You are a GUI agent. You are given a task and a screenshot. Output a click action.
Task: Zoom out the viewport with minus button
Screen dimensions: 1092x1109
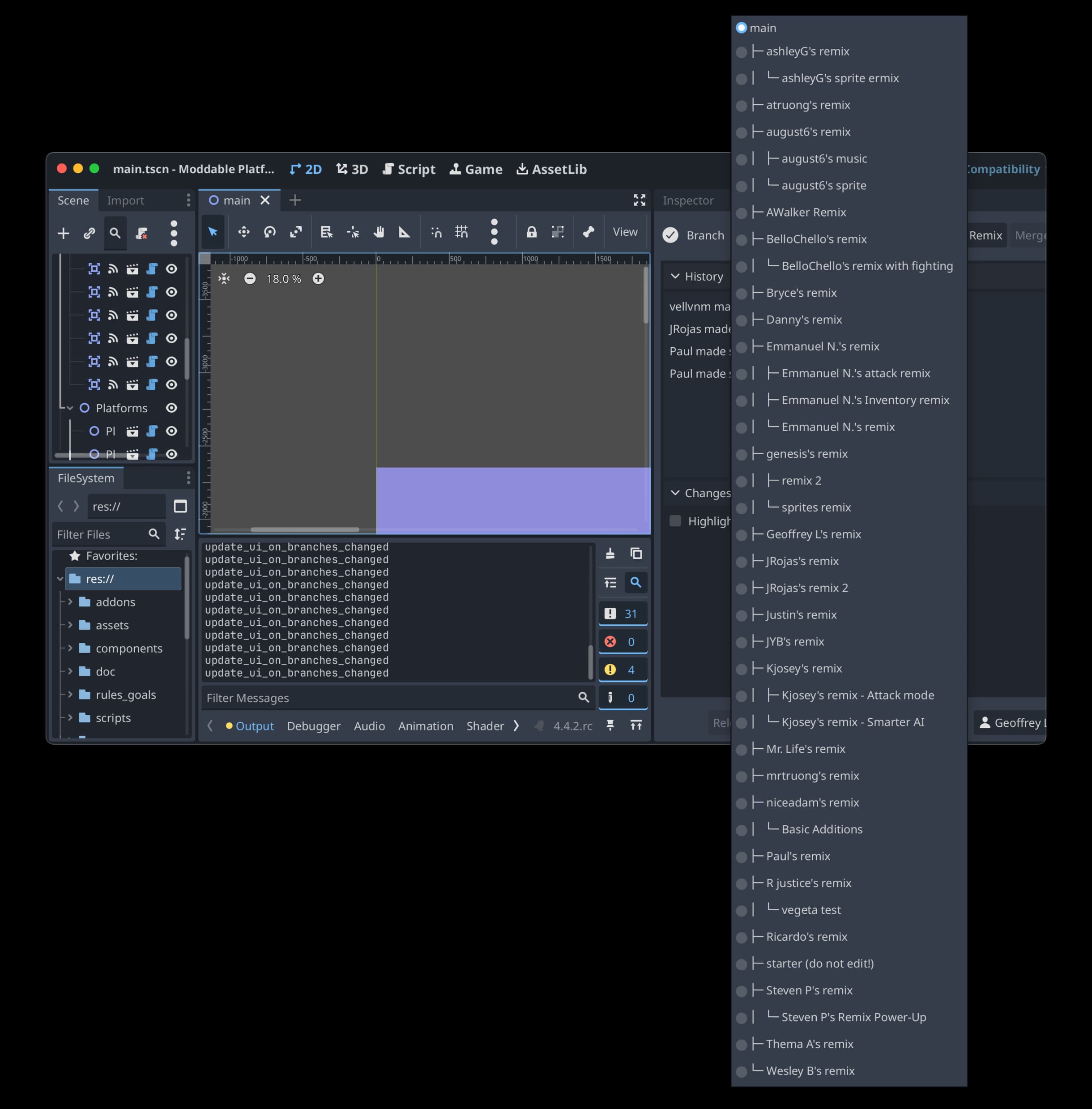250,279
